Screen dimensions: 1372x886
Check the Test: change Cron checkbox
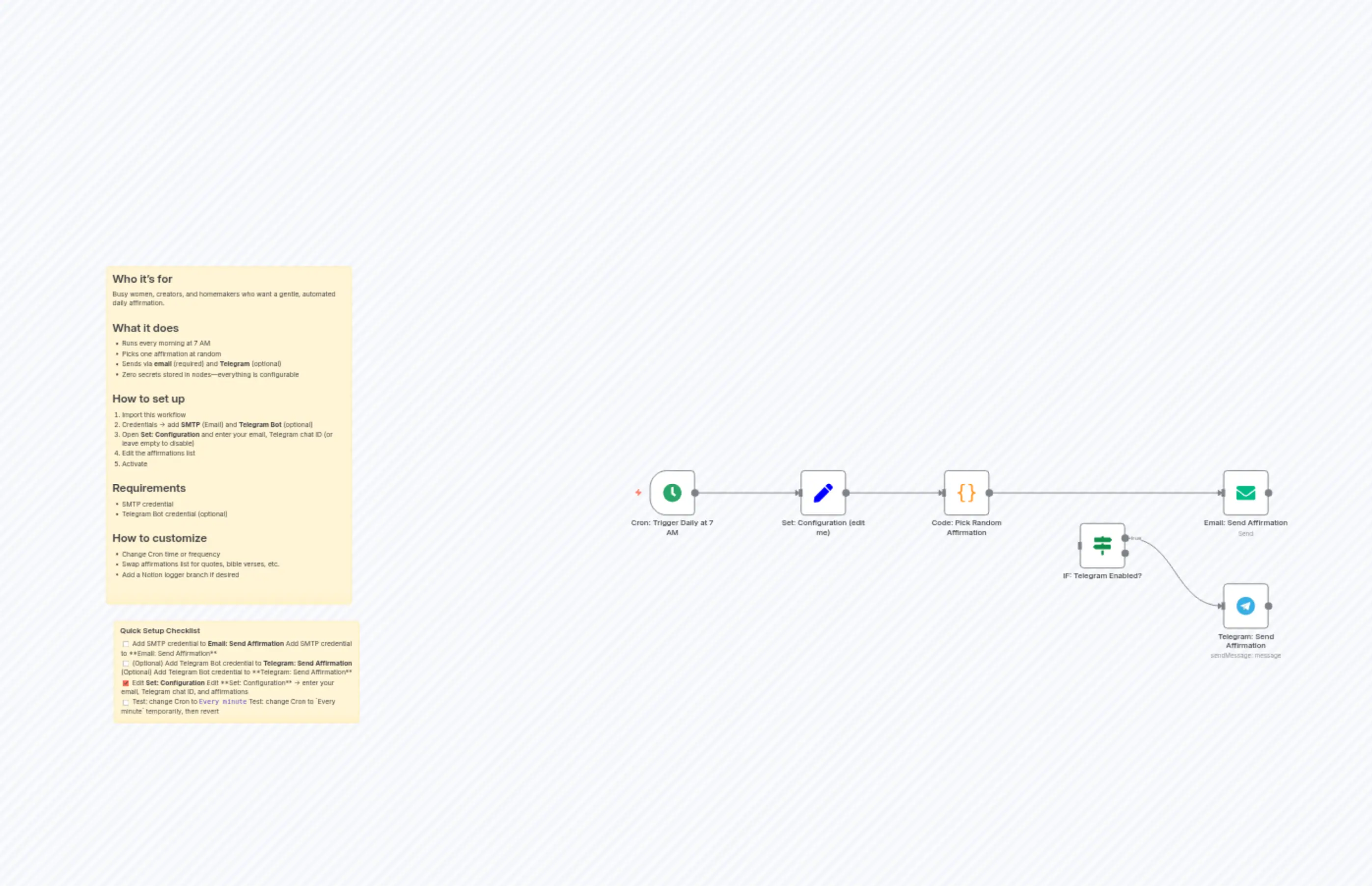click(x=125, y=702)
